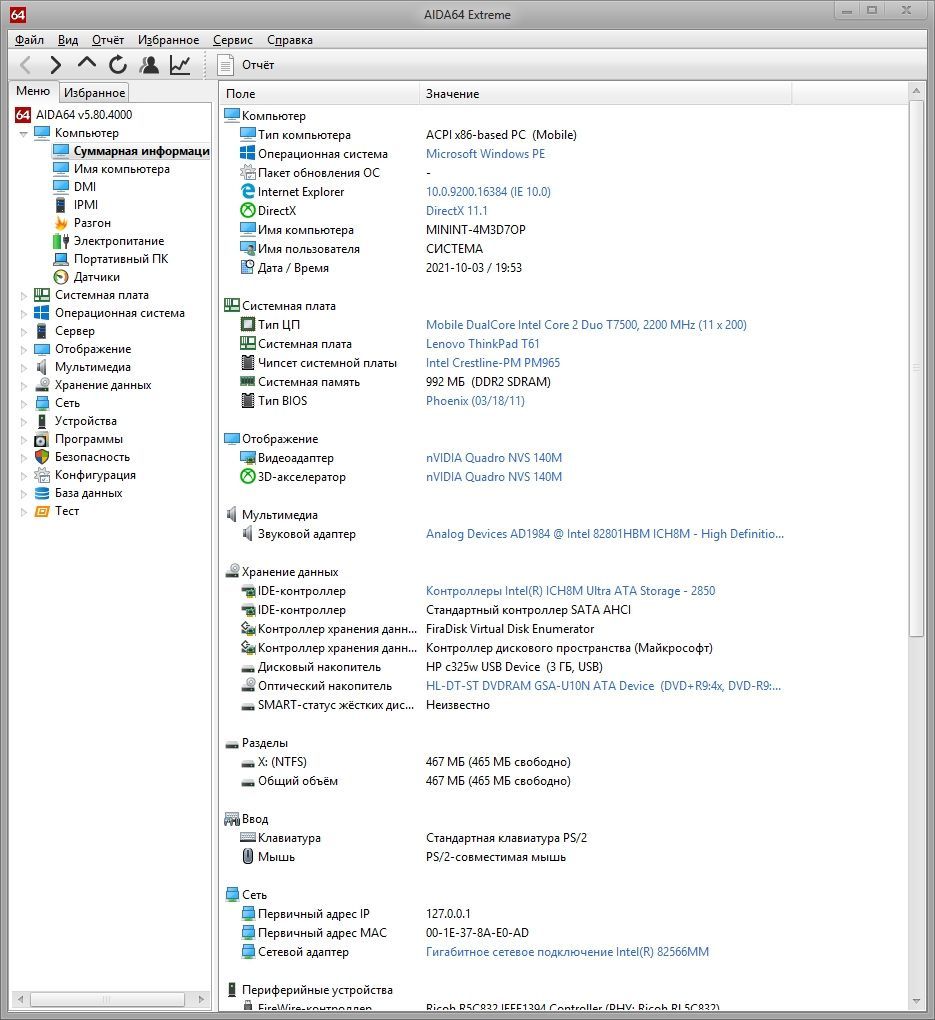Open Электропитание in the tree
935x1020 pixels.
pos(118,241)
